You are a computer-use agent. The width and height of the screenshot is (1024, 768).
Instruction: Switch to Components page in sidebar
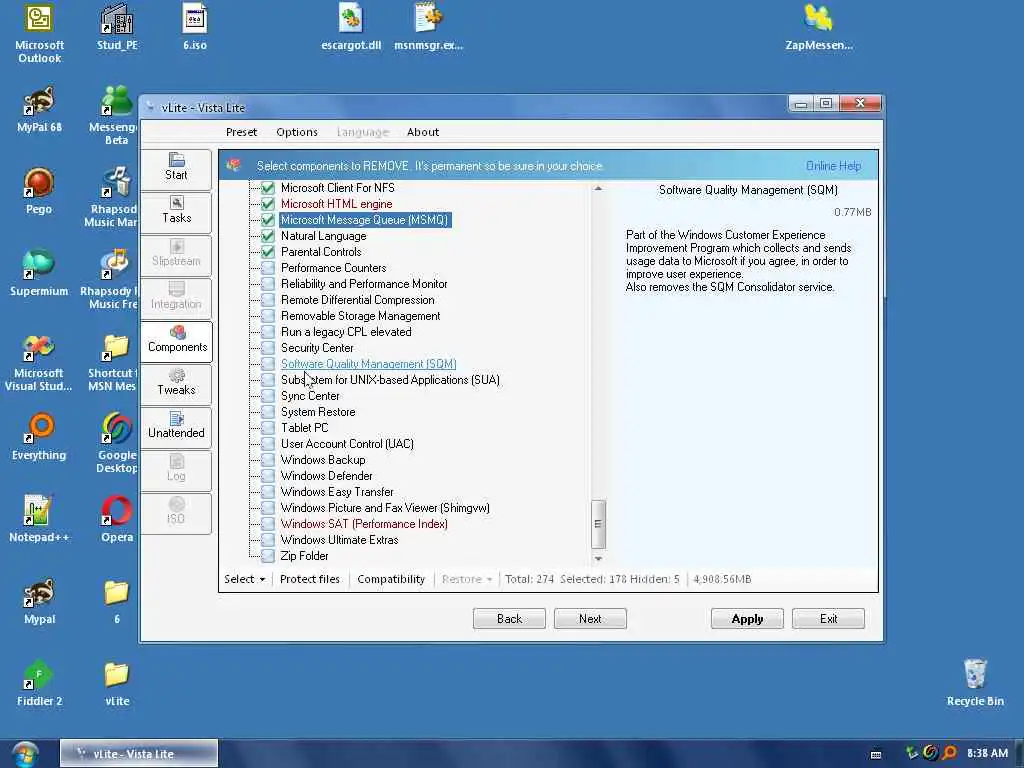click(x=176, y=340)
